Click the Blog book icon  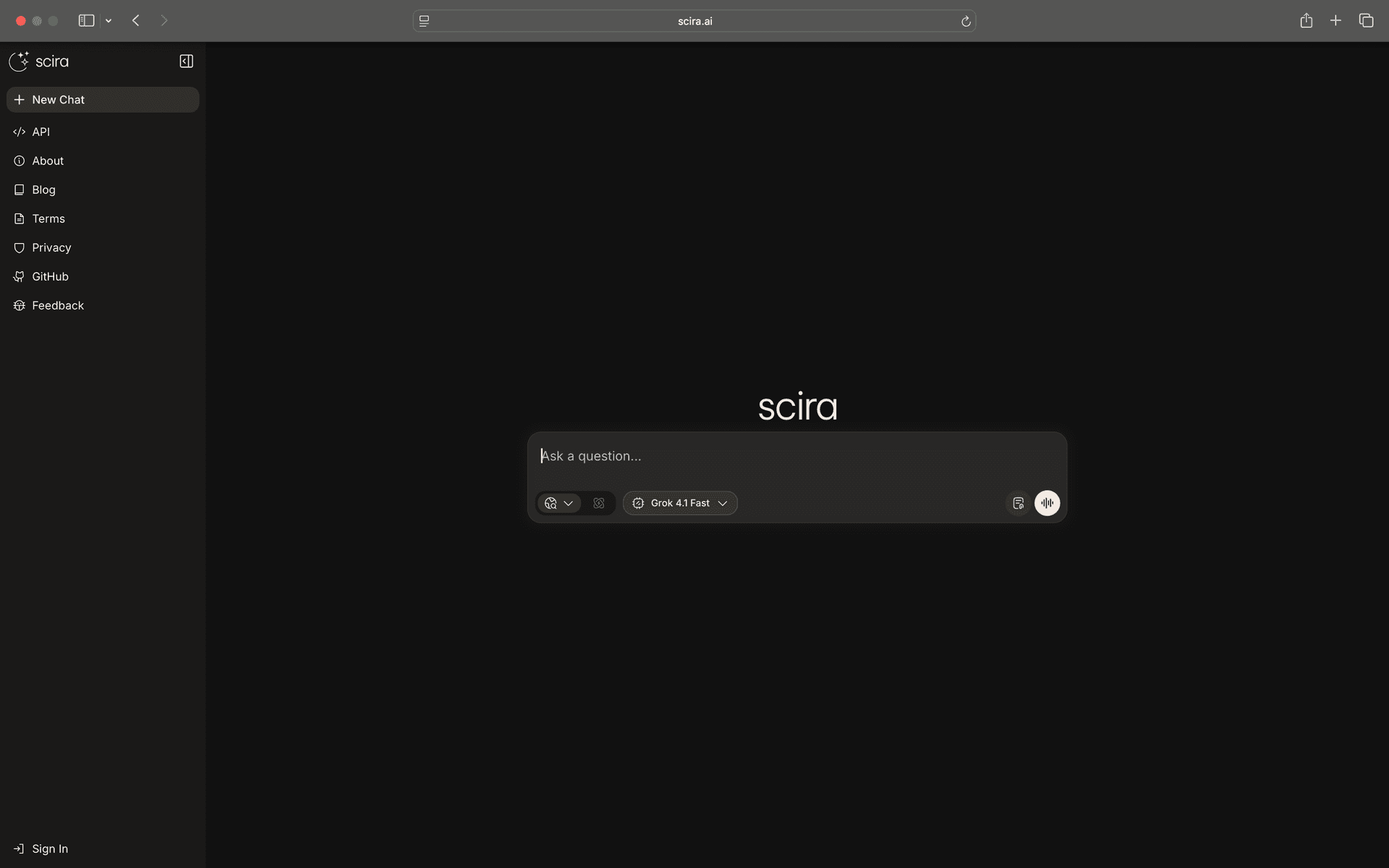point(20,190)
